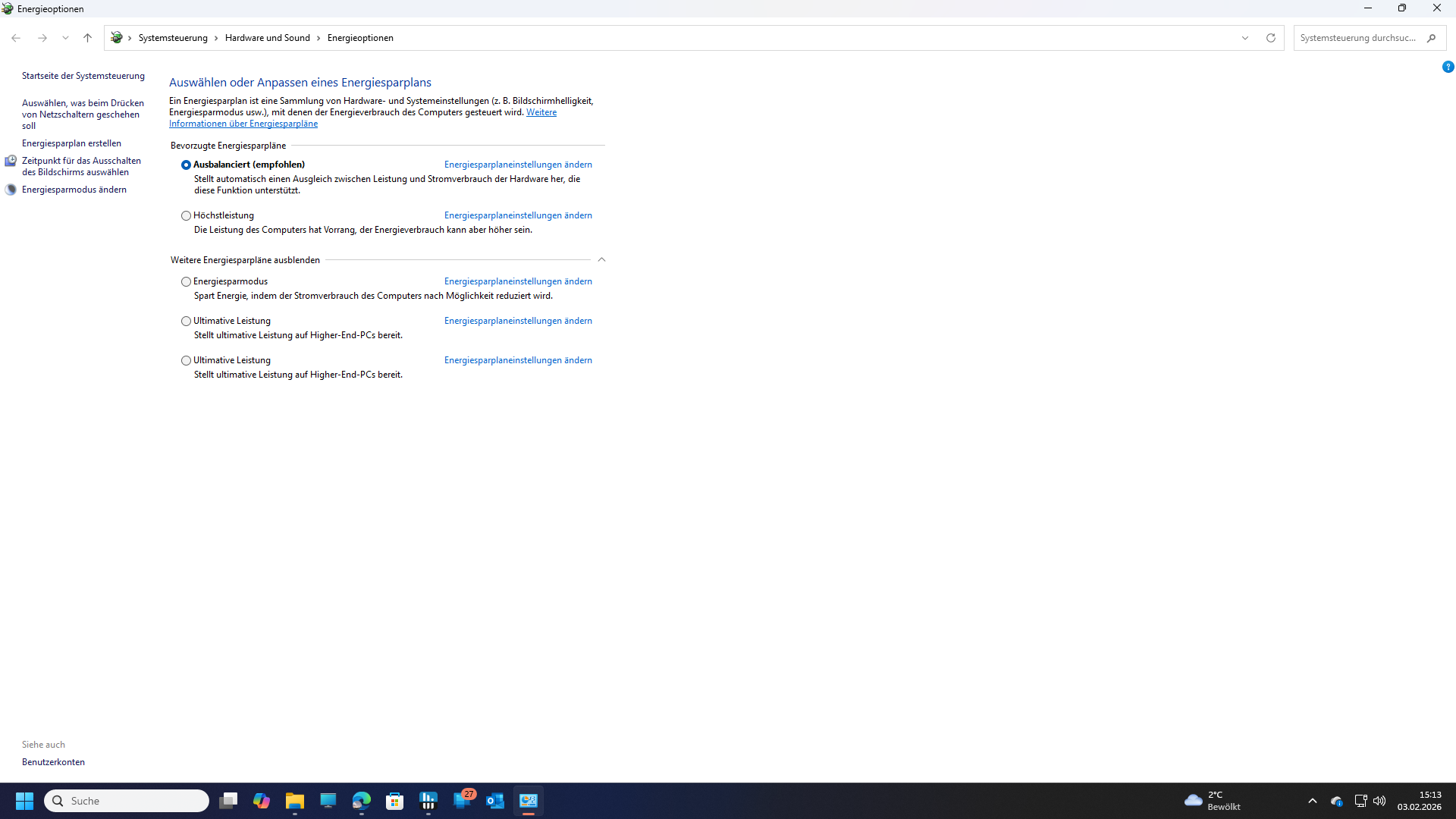This screenshot has width=1456, height=819.
Task: Place cursor in the Systemsteuerung search field
Action: click(x=1357, y=37)
